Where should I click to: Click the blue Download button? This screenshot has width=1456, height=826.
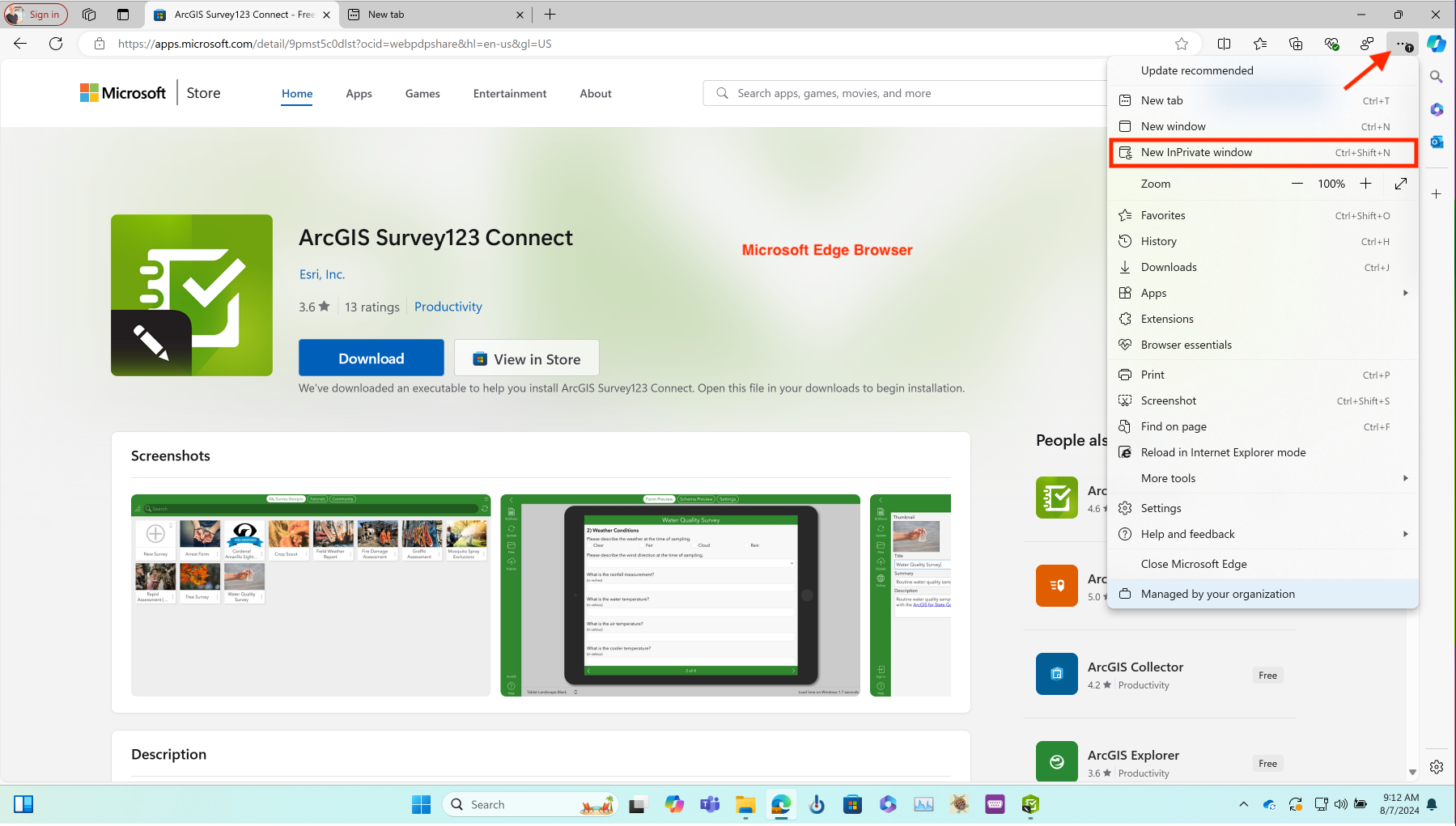click(x=371, y=358)
